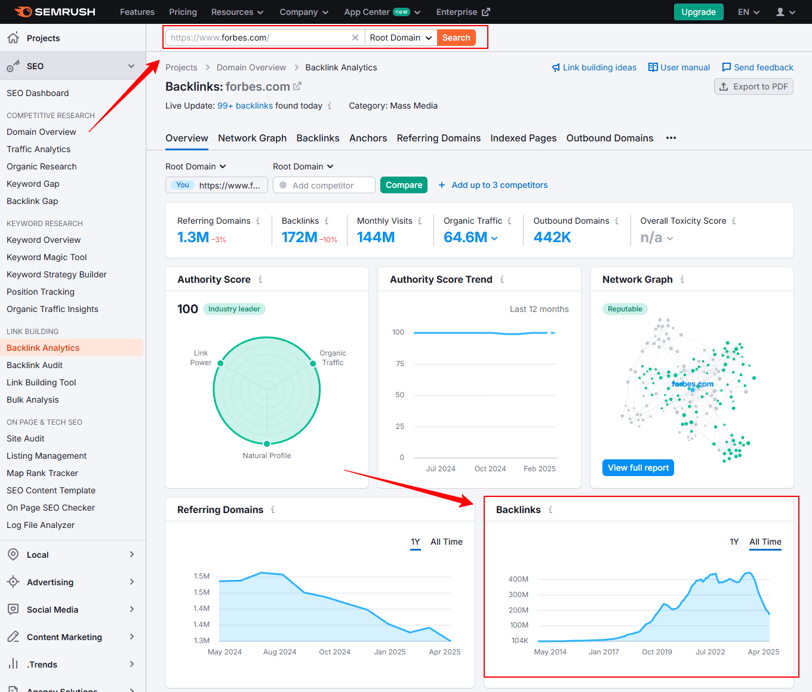812x692 pixels.
Task: Switch to the Network Graph tab
Action: point(252,138)
